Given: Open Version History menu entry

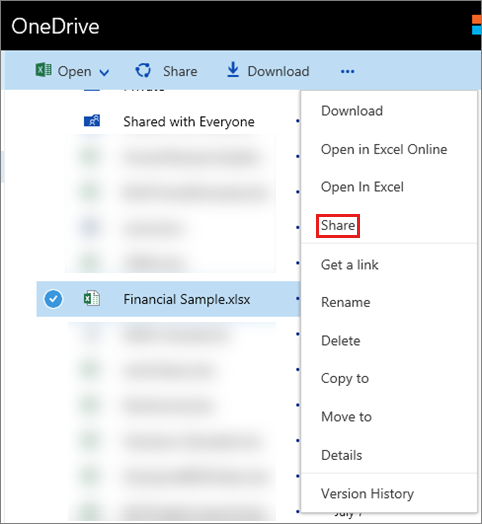Looking at the screenshot, I should 367,494.
